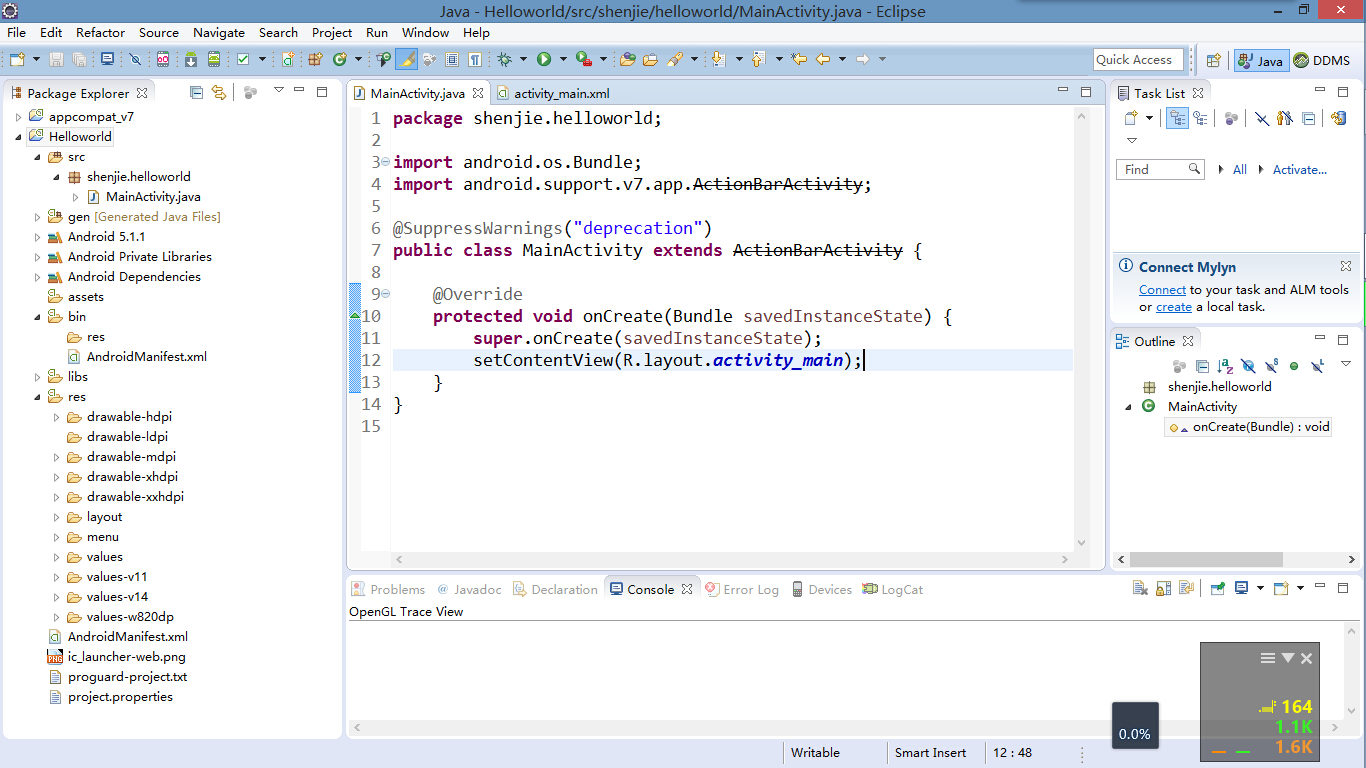Viewport: 1366px width, 768px height.
Task: Select proguard-project.txt in Package Explorer
Action: [x=127, y=676]
